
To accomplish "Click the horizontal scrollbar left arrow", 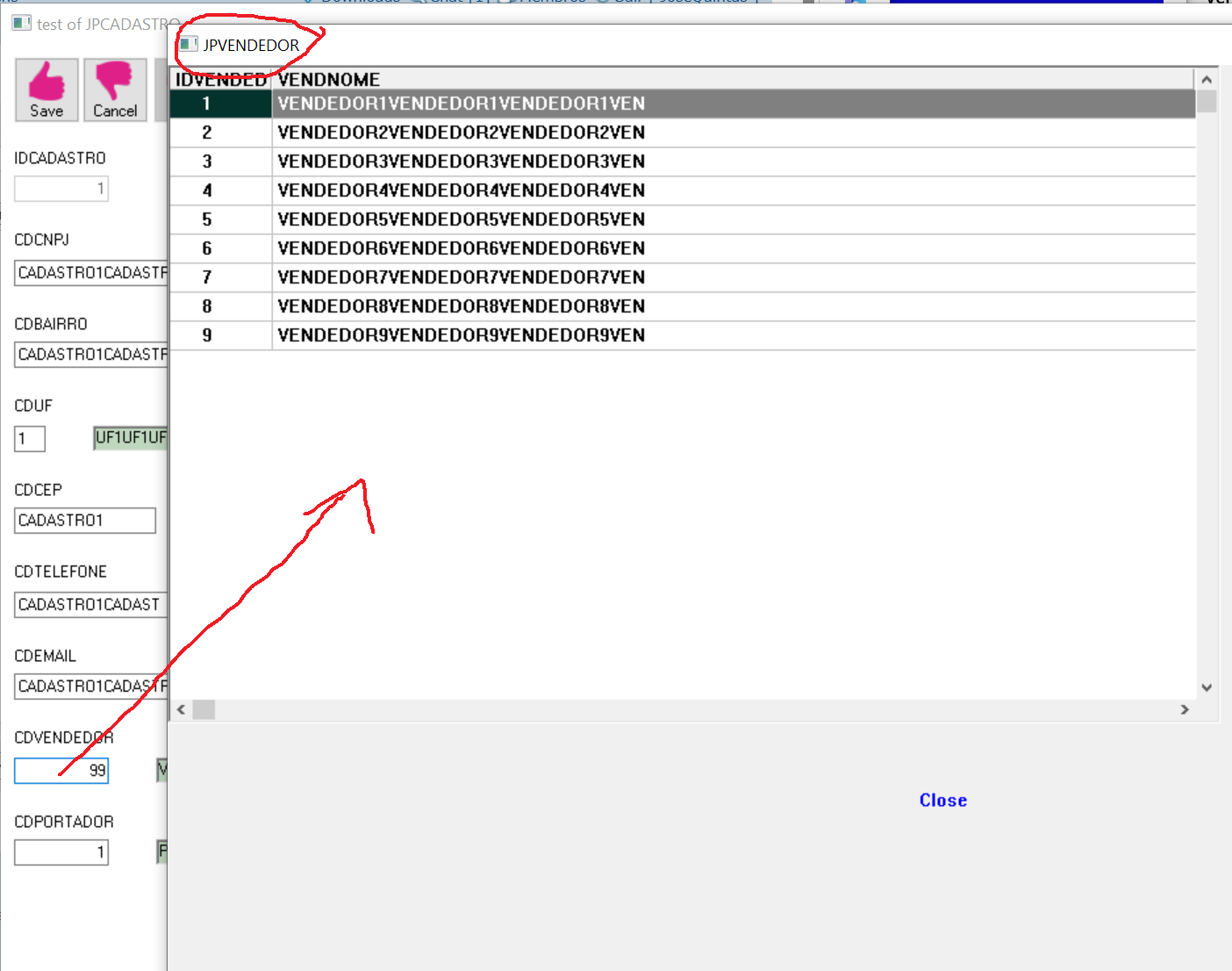I will [181, 709].
